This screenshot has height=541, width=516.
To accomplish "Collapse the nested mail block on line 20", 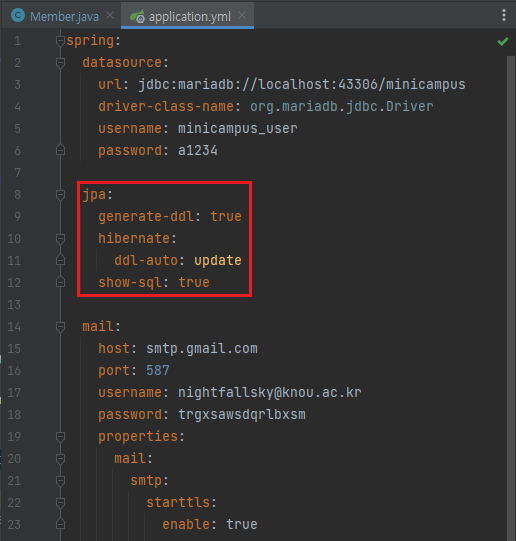I will tap(60, 459).
